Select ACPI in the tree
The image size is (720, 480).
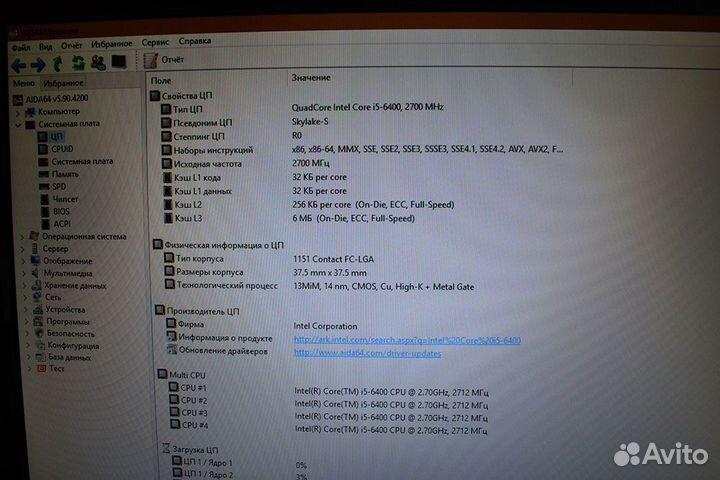coord(56,224)
